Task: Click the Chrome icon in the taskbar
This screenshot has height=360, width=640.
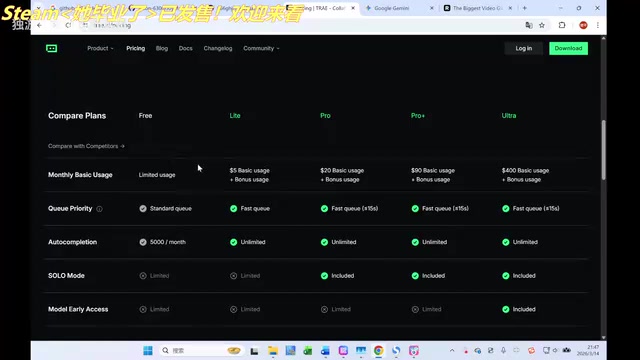Action: click(378, 351)
